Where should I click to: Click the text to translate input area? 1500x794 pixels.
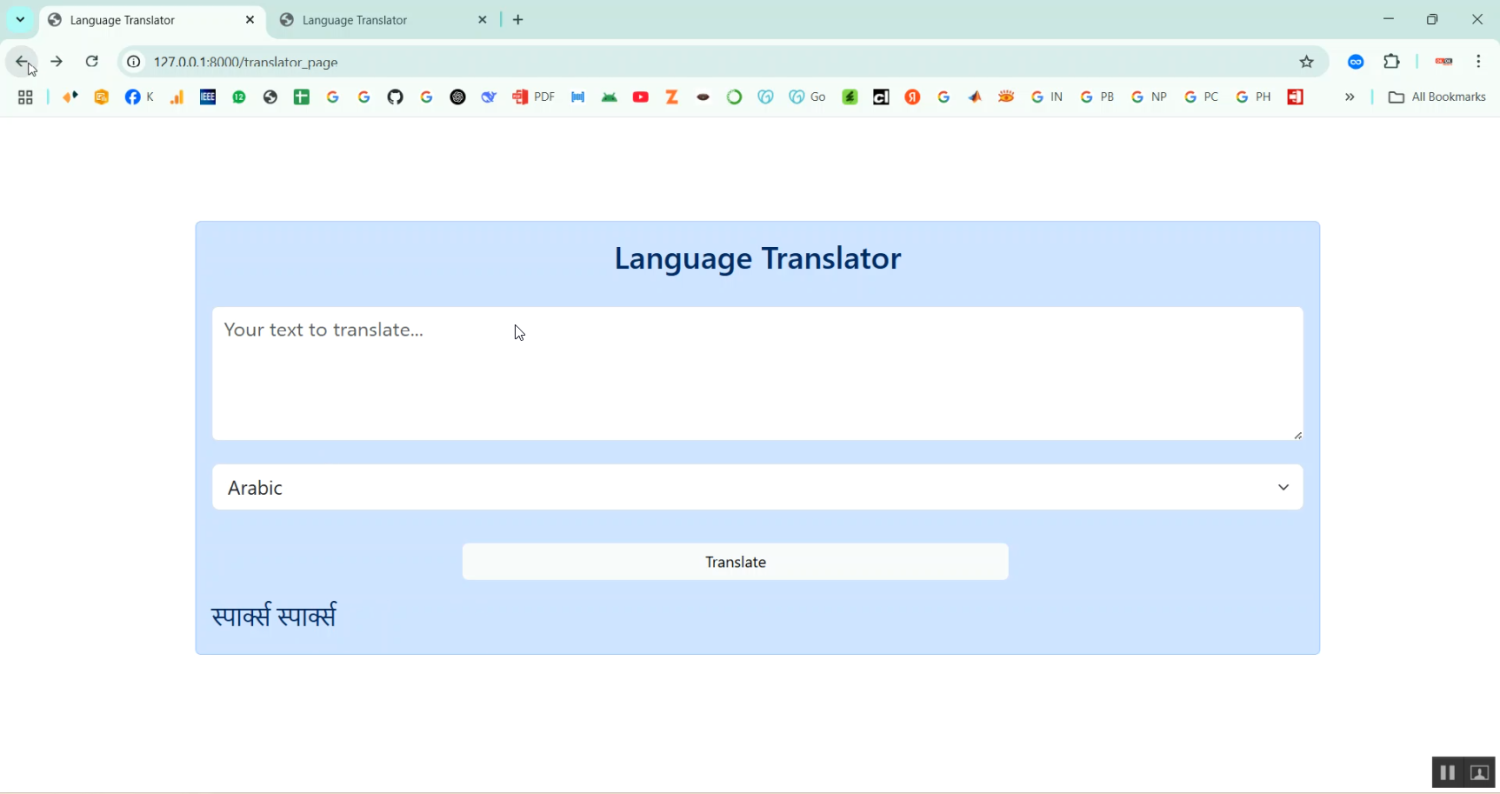[757, 373]
